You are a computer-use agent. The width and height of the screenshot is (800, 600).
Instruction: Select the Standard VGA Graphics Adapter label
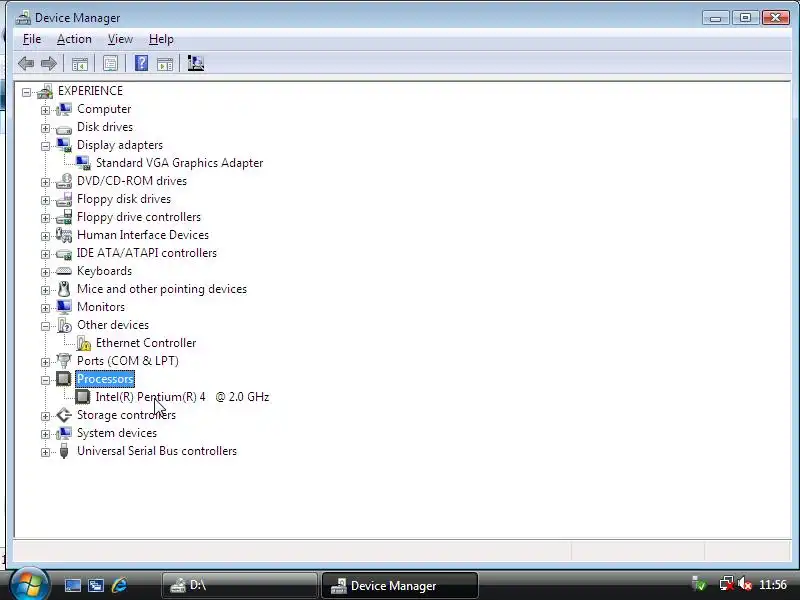(180, 163)
